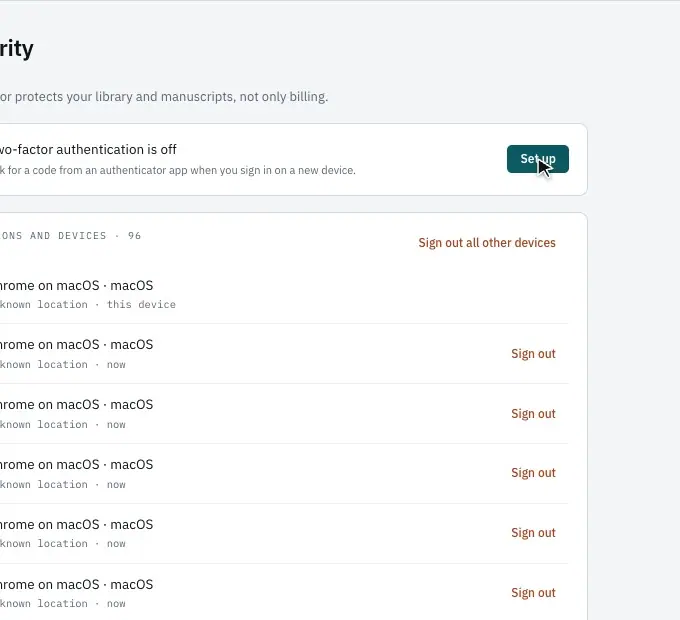Viewport: 680px width, 620px height.
Task: Sign out the fifth session in the list
Action: tap(533, 532)
